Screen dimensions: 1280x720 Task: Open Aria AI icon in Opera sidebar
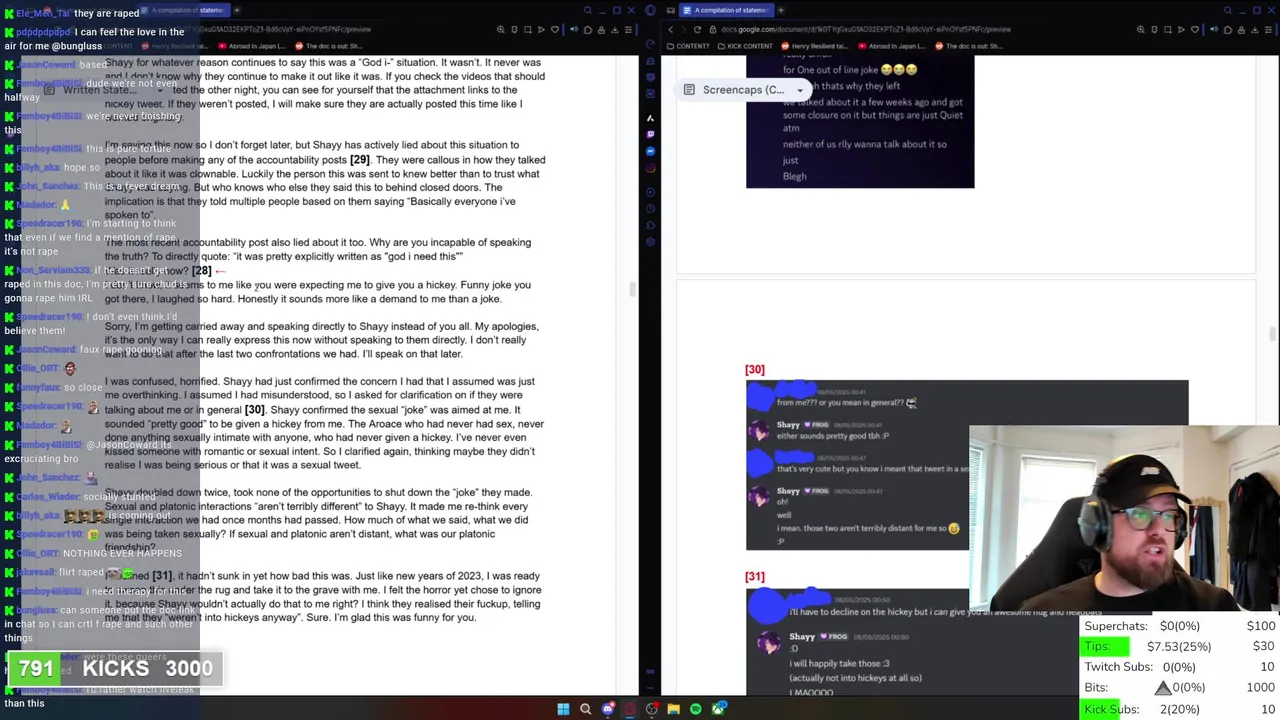pos(650,118)
